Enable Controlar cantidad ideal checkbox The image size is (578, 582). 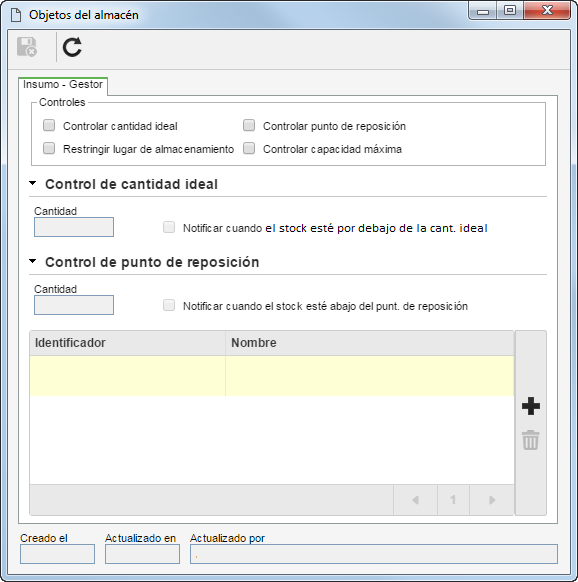49,125
